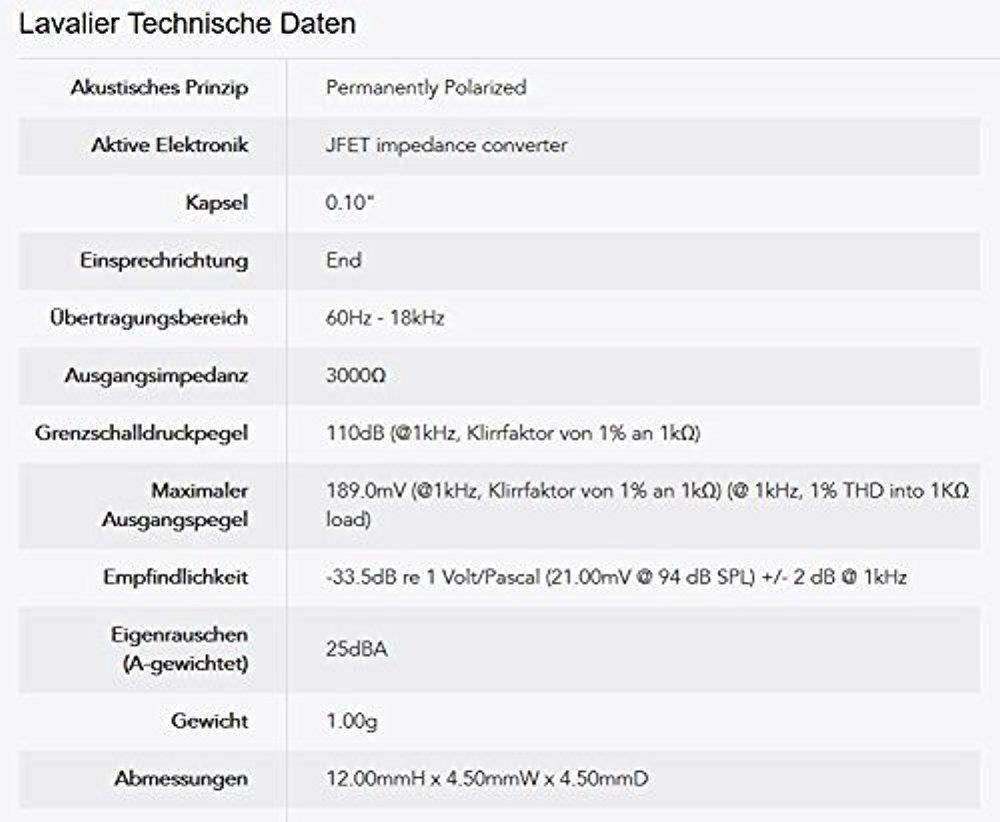Select the 'Akustisches Prinzip' row label

[159, 88]
